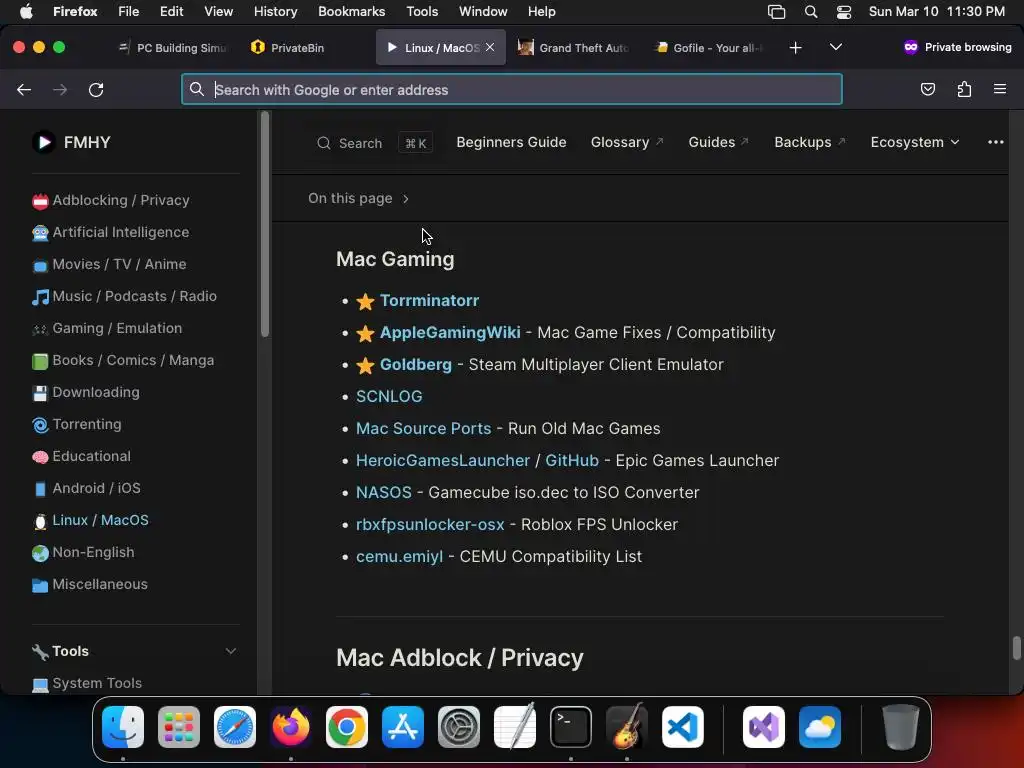Screen dimensions: 1024x768
Task: Switch to the Grand Theft Auto tab
Action: click(x=573, y=48)
